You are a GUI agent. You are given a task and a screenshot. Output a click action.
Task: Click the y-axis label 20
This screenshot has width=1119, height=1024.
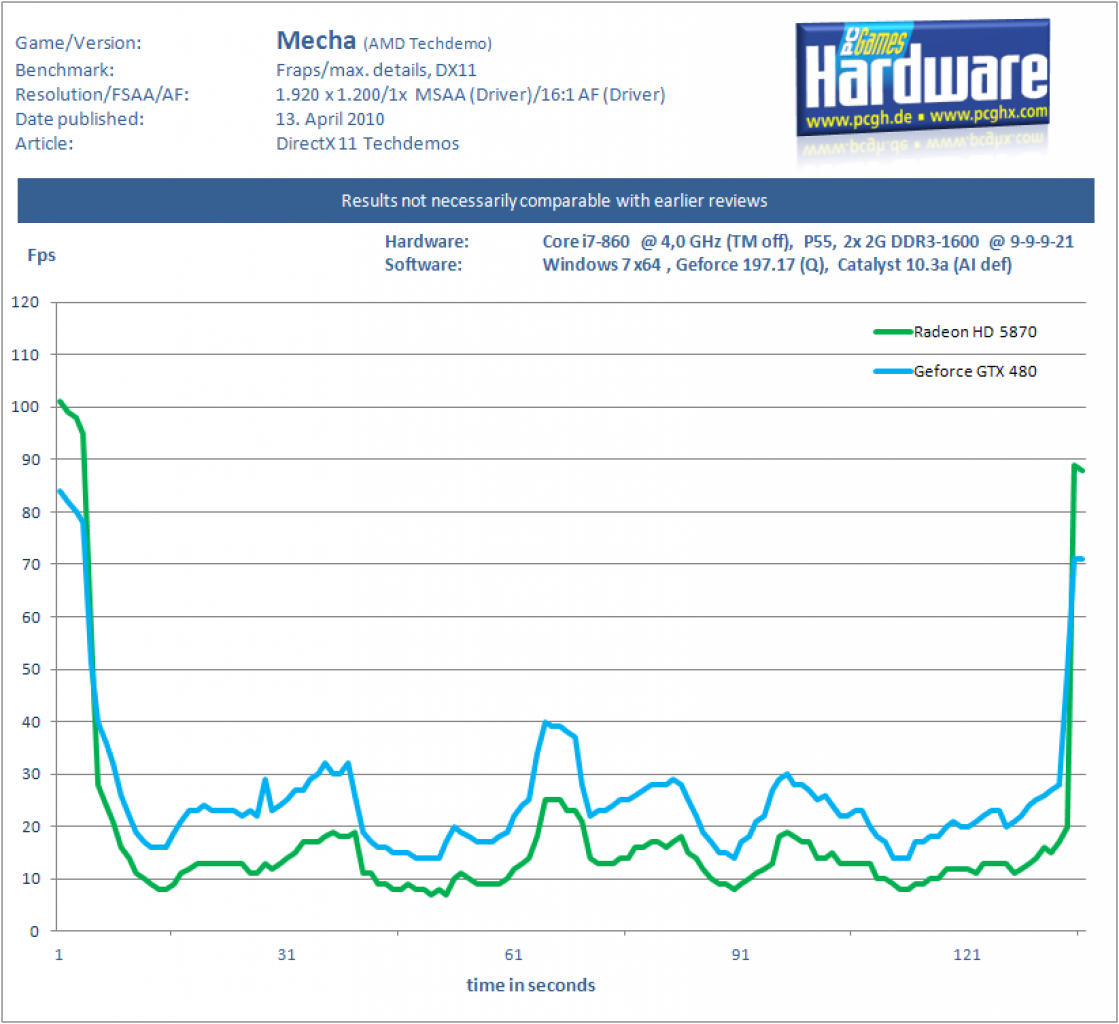(31, 827)
